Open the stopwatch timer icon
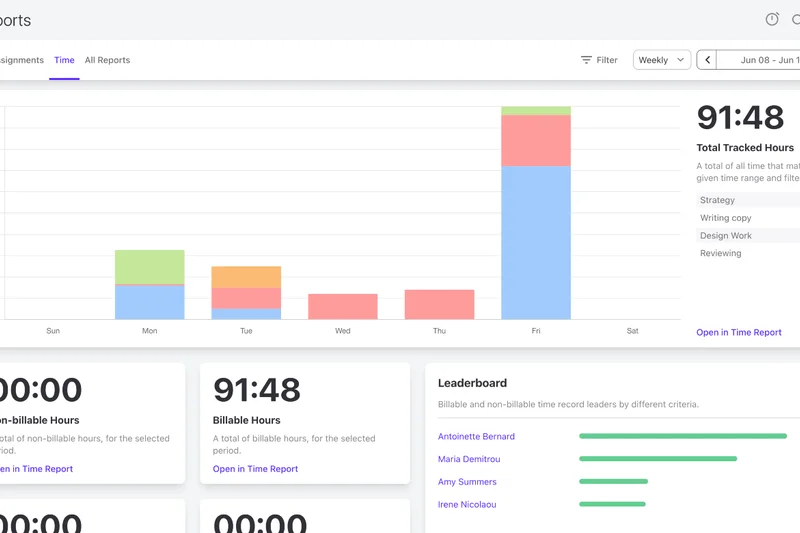Viewport: 800px width, 533px height. (772, 20)
